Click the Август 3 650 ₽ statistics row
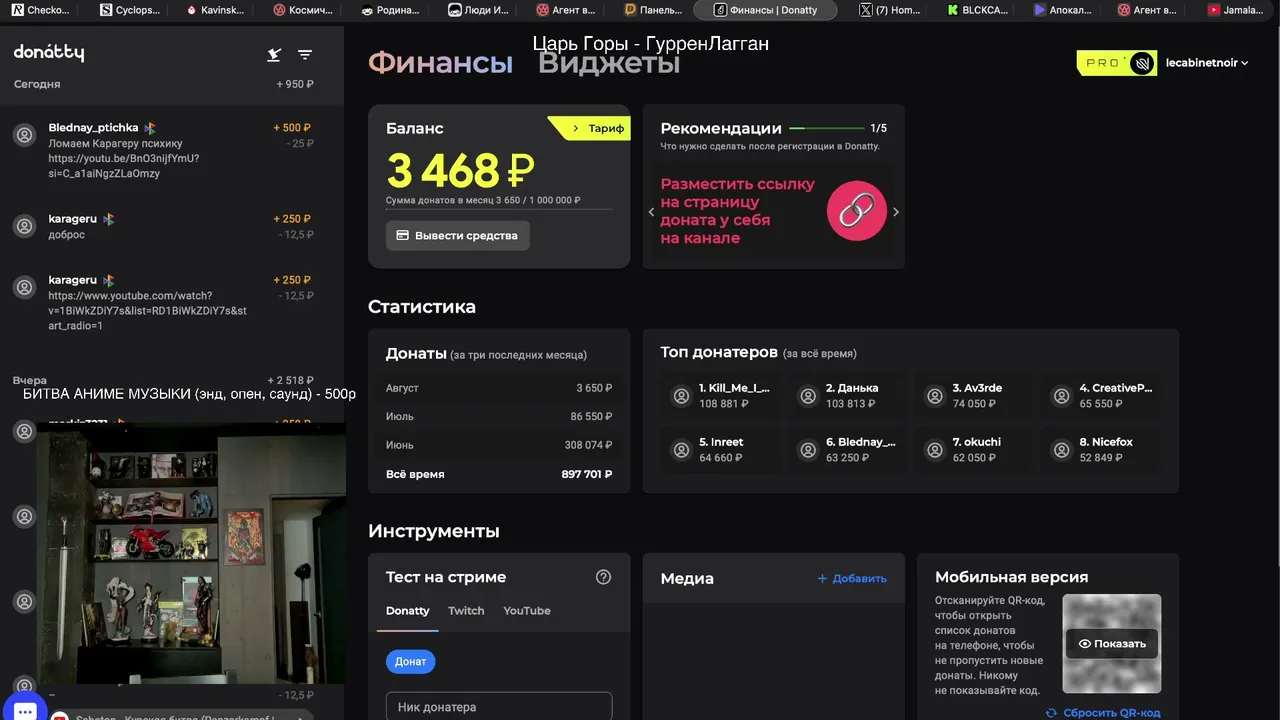The height and width of the screenshot is (720, 1280). tap(499, 388)
